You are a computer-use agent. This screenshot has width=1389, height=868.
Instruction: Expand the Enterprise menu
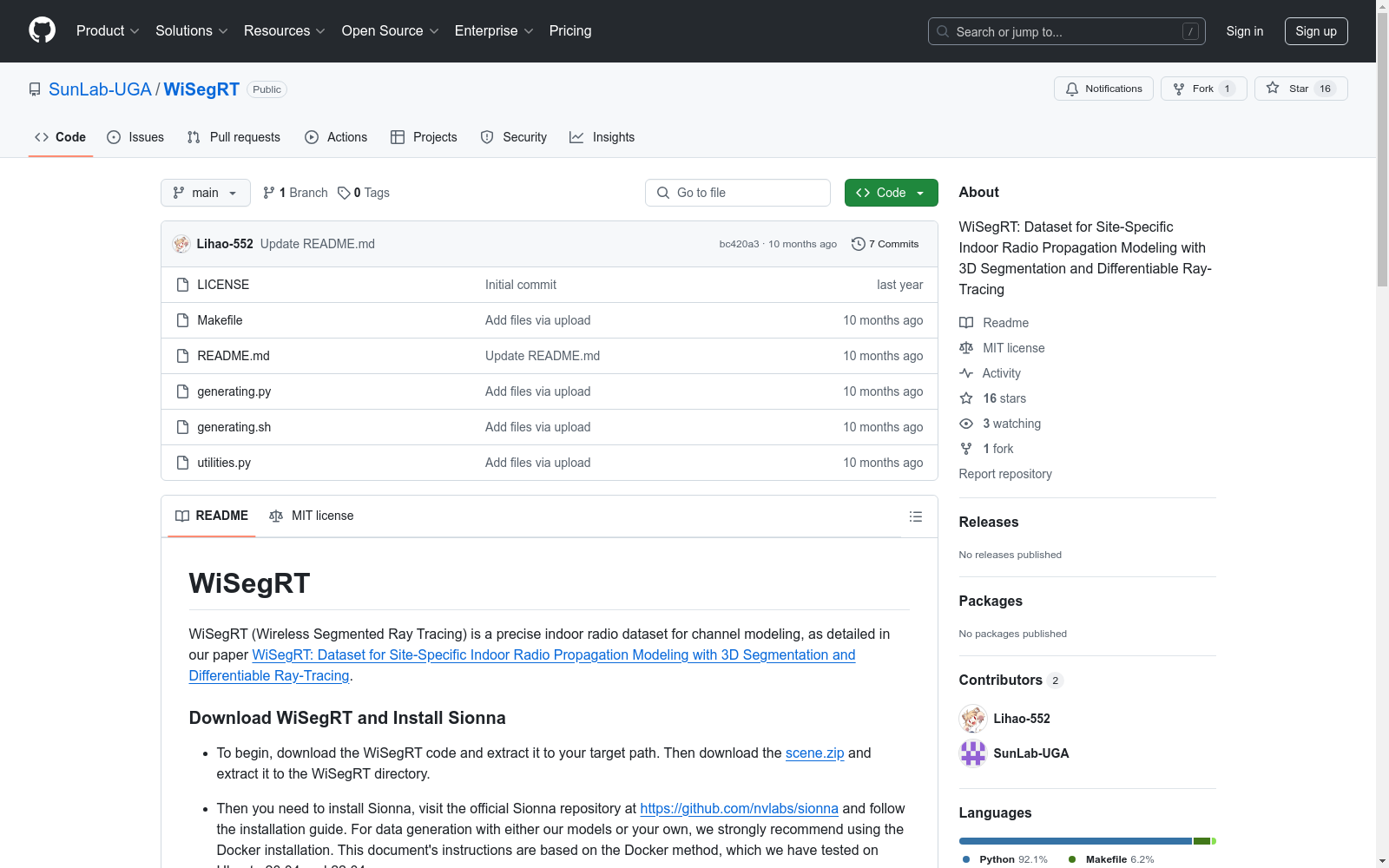494,31
